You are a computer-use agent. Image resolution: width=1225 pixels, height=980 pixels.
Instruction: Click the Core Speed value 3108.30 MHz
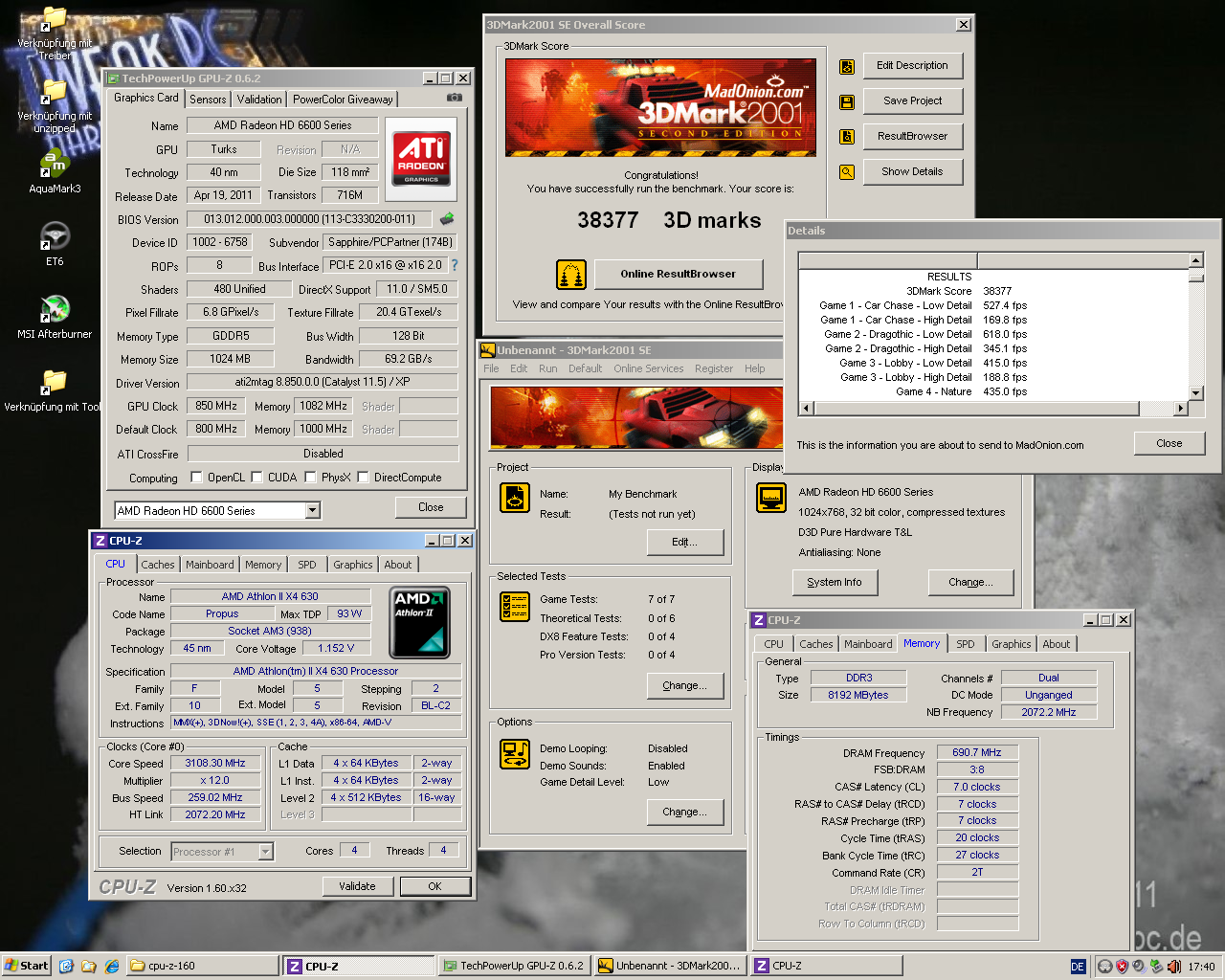point(215,763)
